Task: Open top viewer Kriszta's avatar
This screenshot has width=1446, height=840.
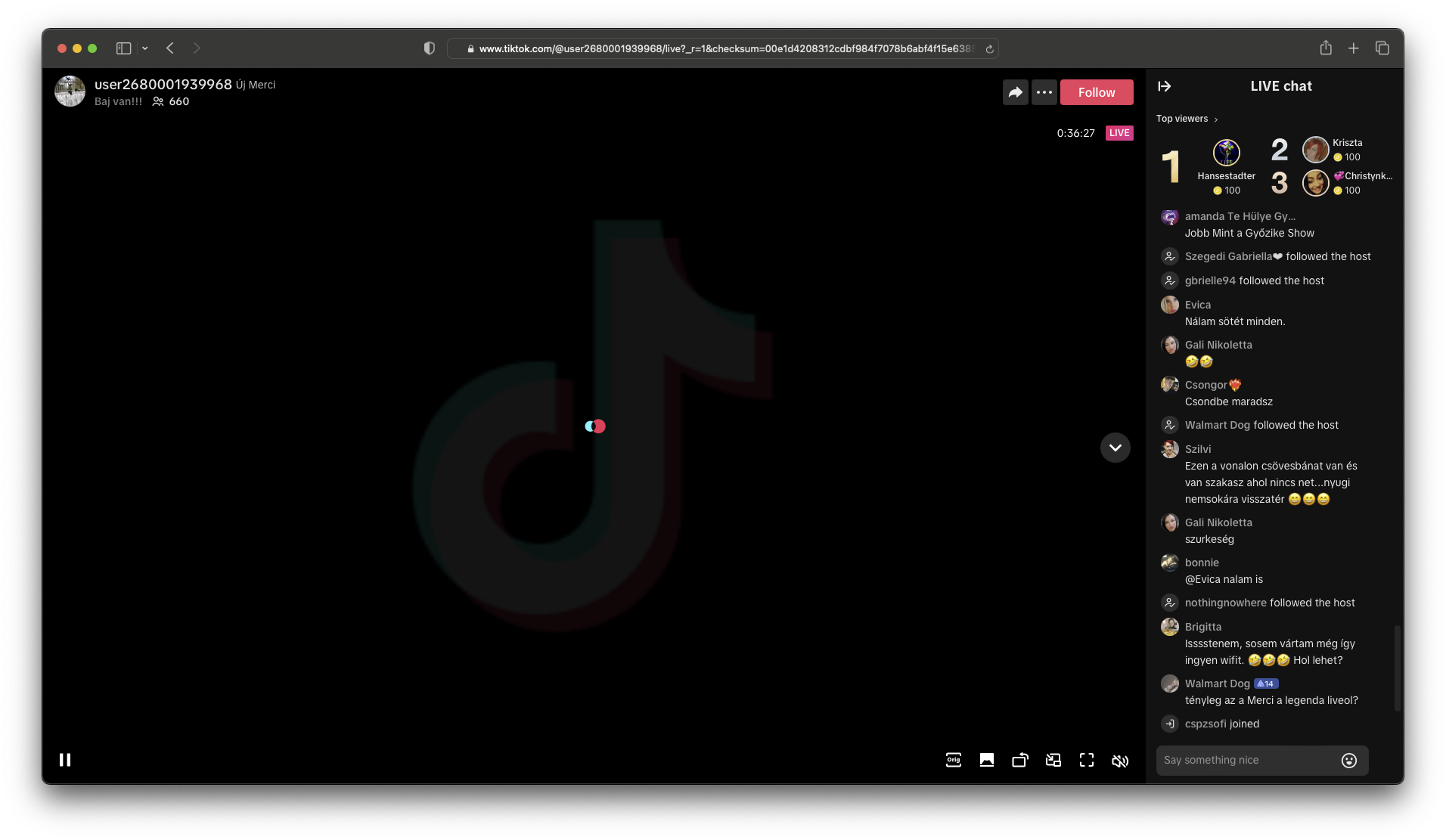Action: (1316, 150)
